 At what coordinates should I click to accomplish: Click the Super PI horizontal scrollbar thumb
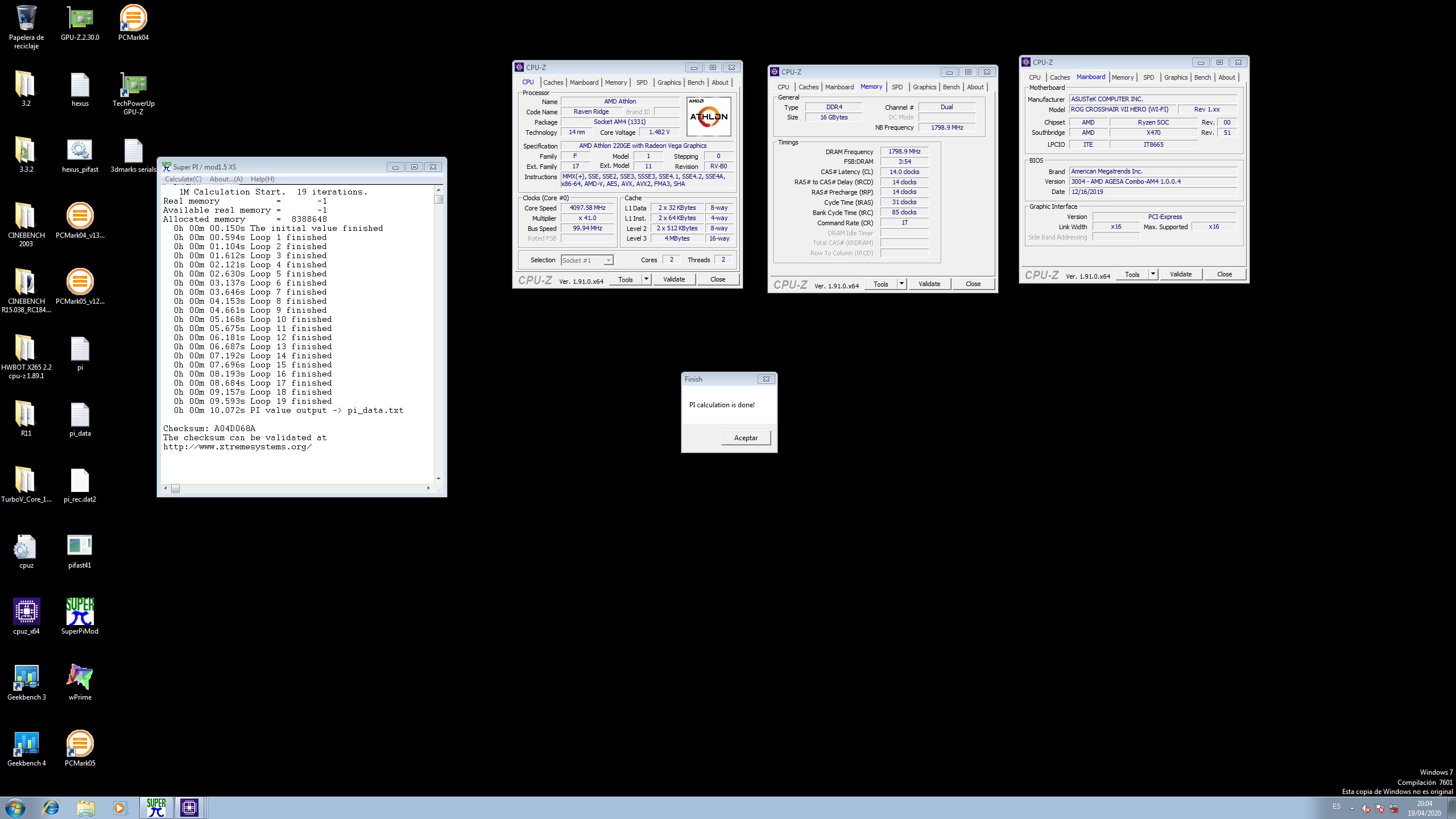tap(175, 489)
